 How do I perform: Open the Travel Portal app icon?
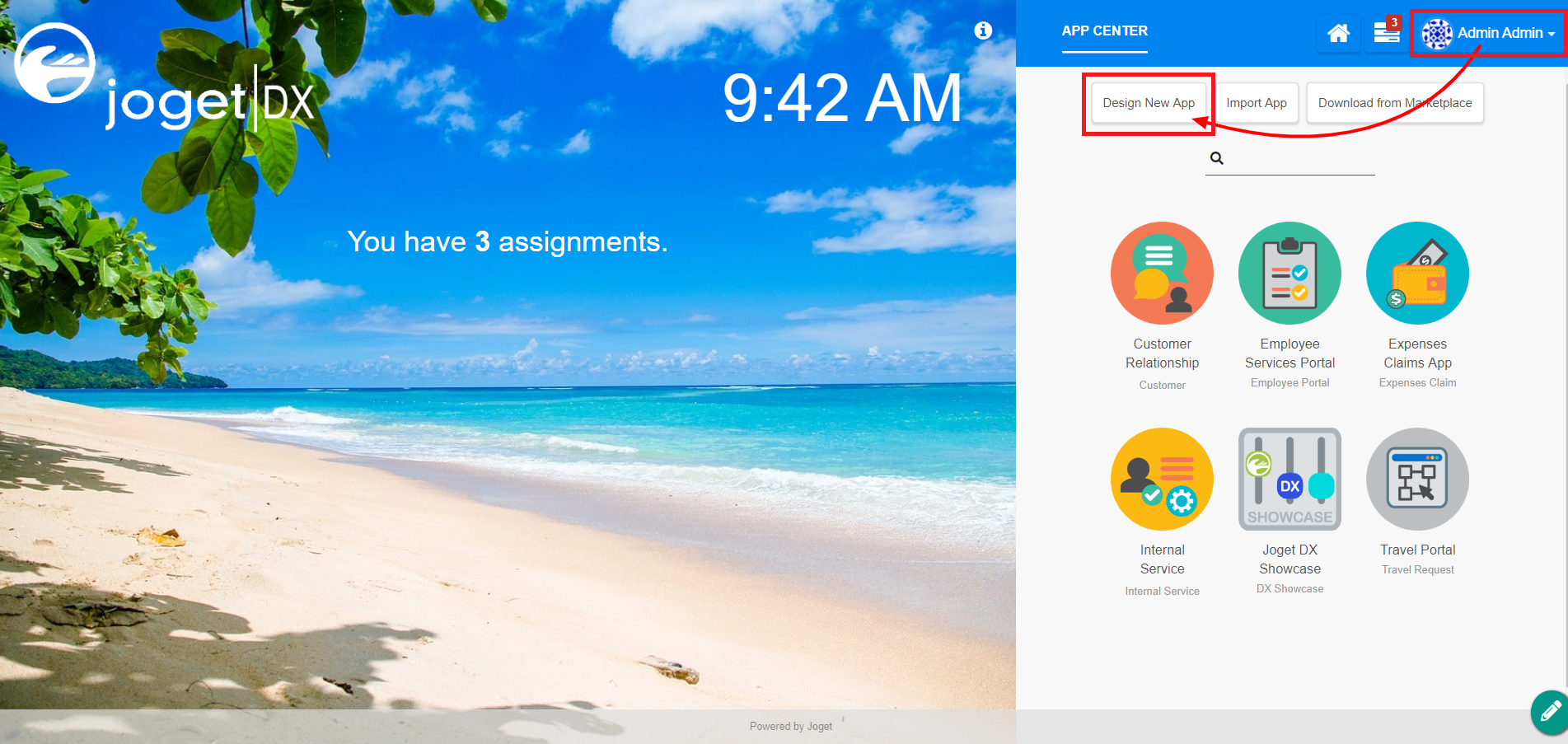tap(1417, 479)
